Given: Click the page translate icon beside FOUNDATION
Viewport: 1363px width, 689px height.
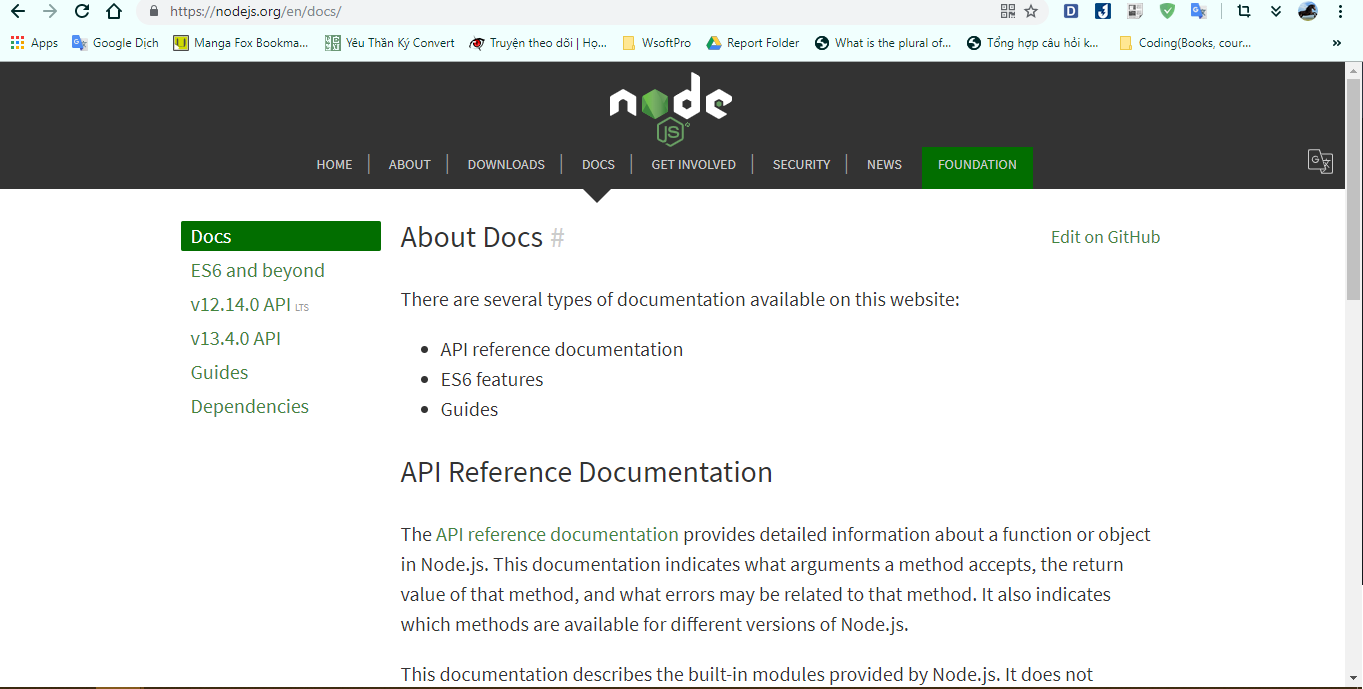Looking at the screenshot, I should pos(1320,161).
